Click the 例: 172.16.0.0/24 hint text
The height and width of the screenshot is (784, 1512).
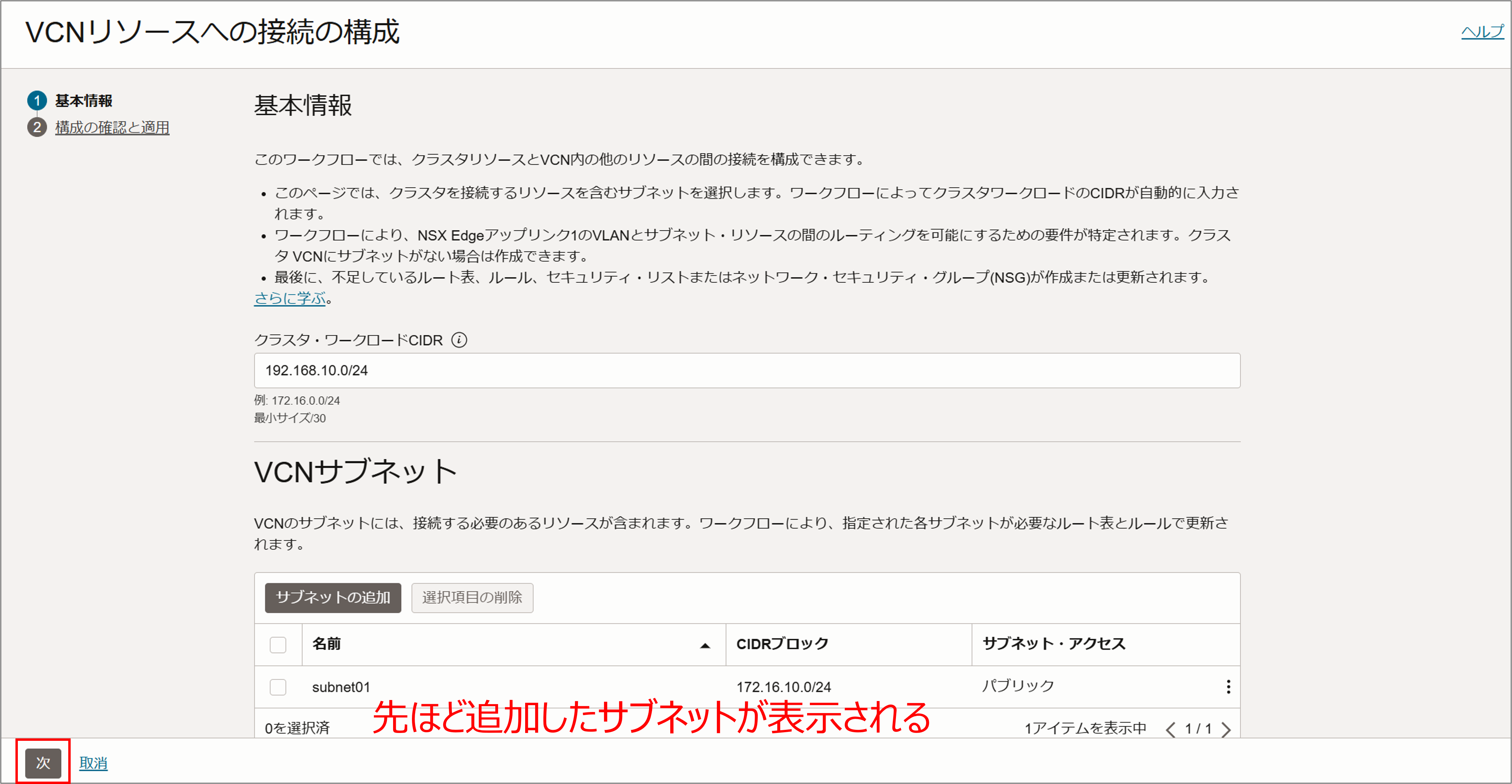[x=297, y=400]
